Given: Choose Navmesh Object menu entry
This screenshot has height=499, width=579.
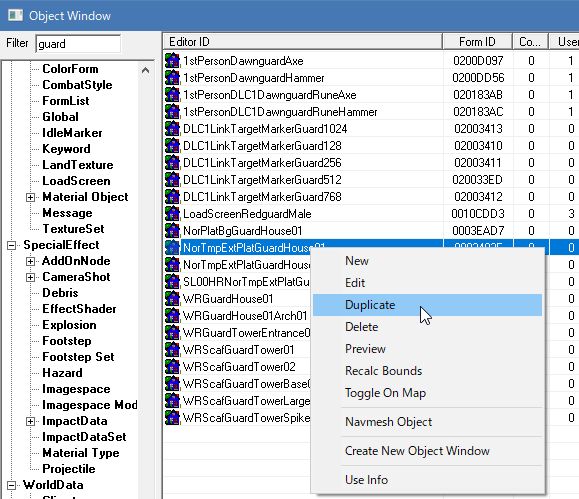Looking at the screenshot, I should [427, 421].
